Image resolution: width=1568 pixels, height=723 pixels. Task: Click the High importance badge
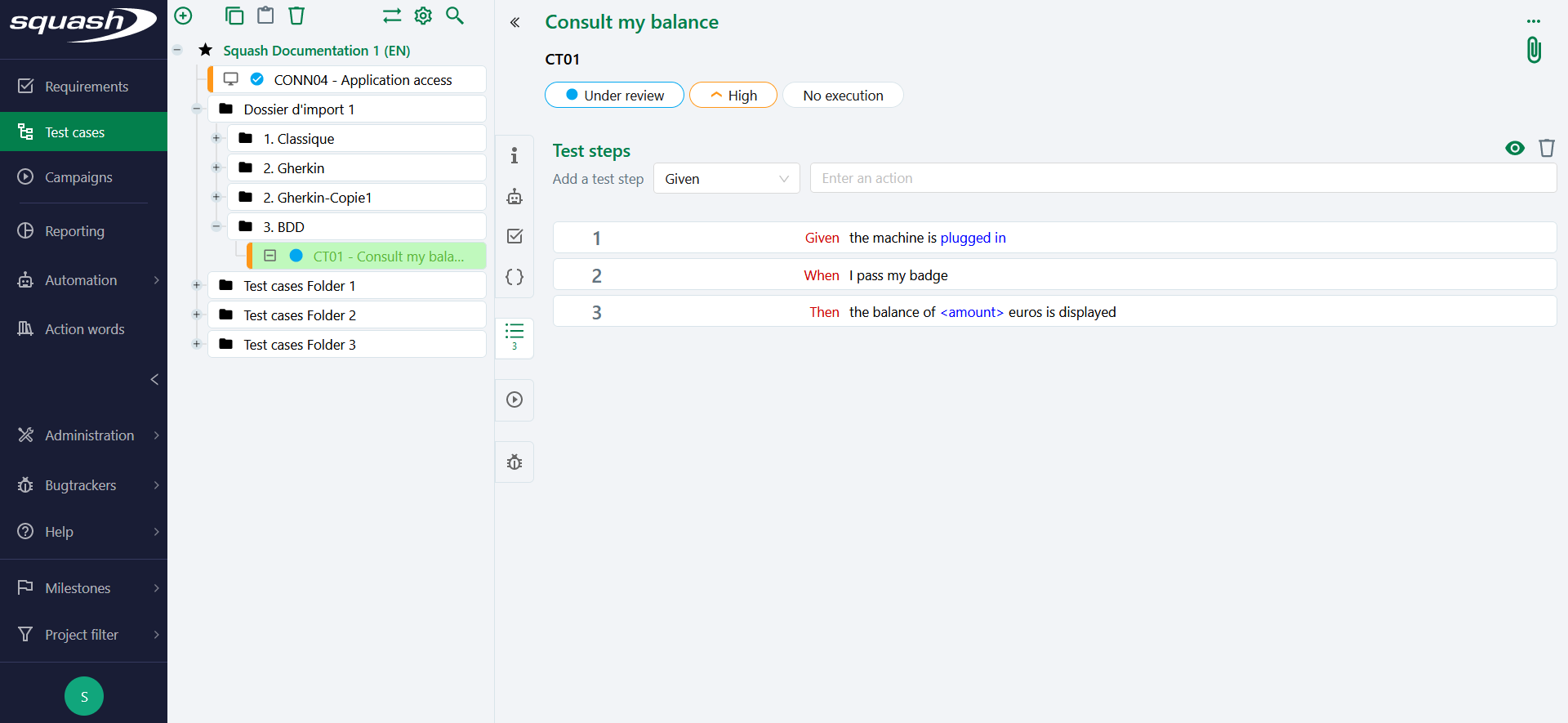[733, 96]
